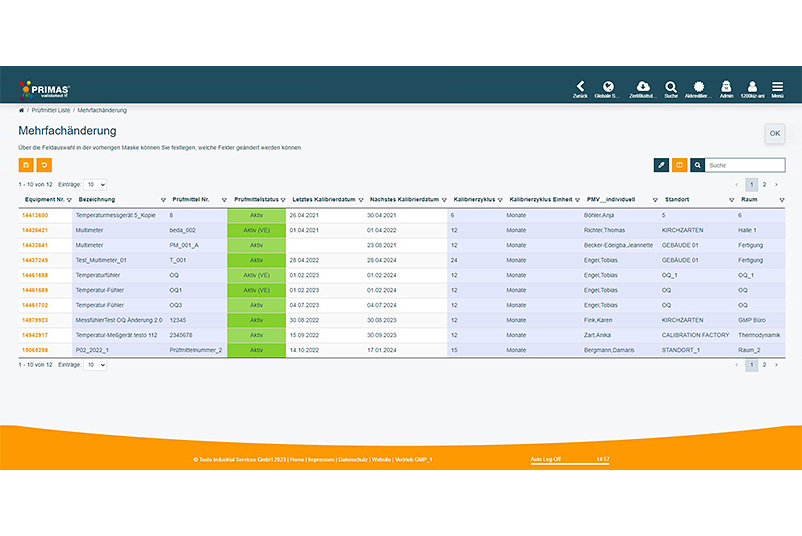
Task: Open filter for Kalibrierzyklus Einheit column
Action: pyautogui.click(x=577, y=200)
